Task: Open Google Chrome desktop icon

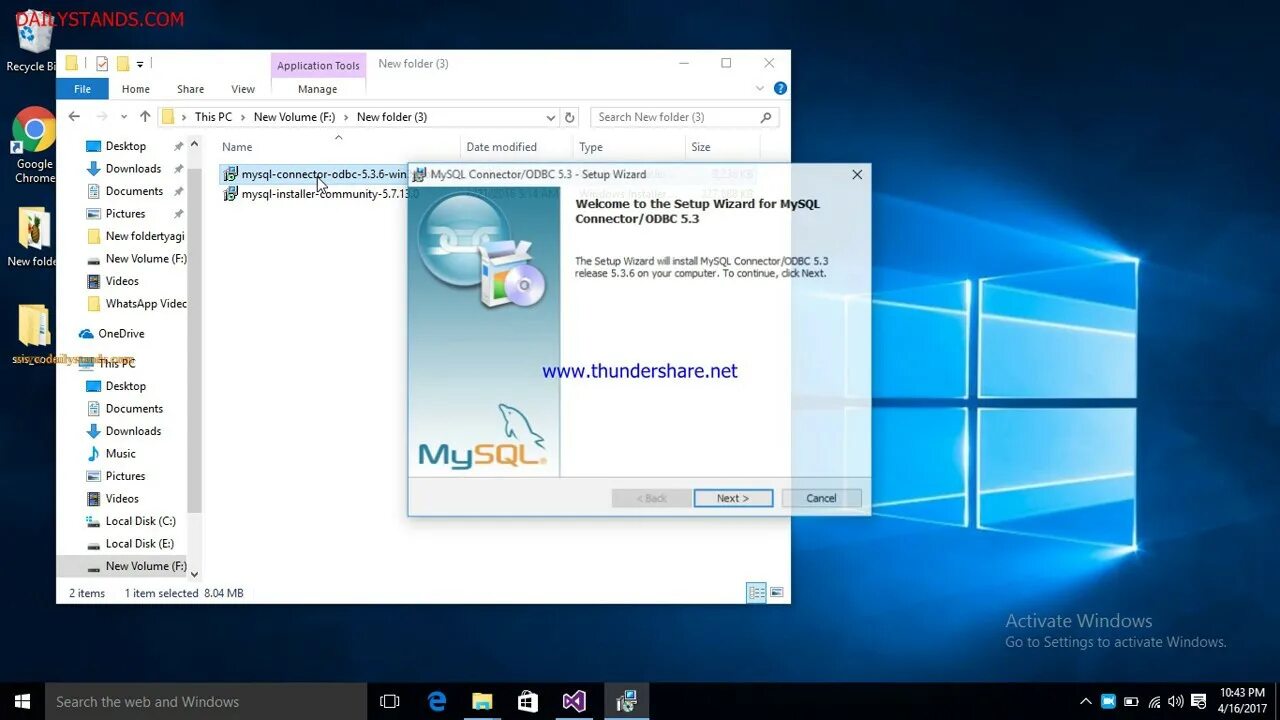Action: (34, 146)
